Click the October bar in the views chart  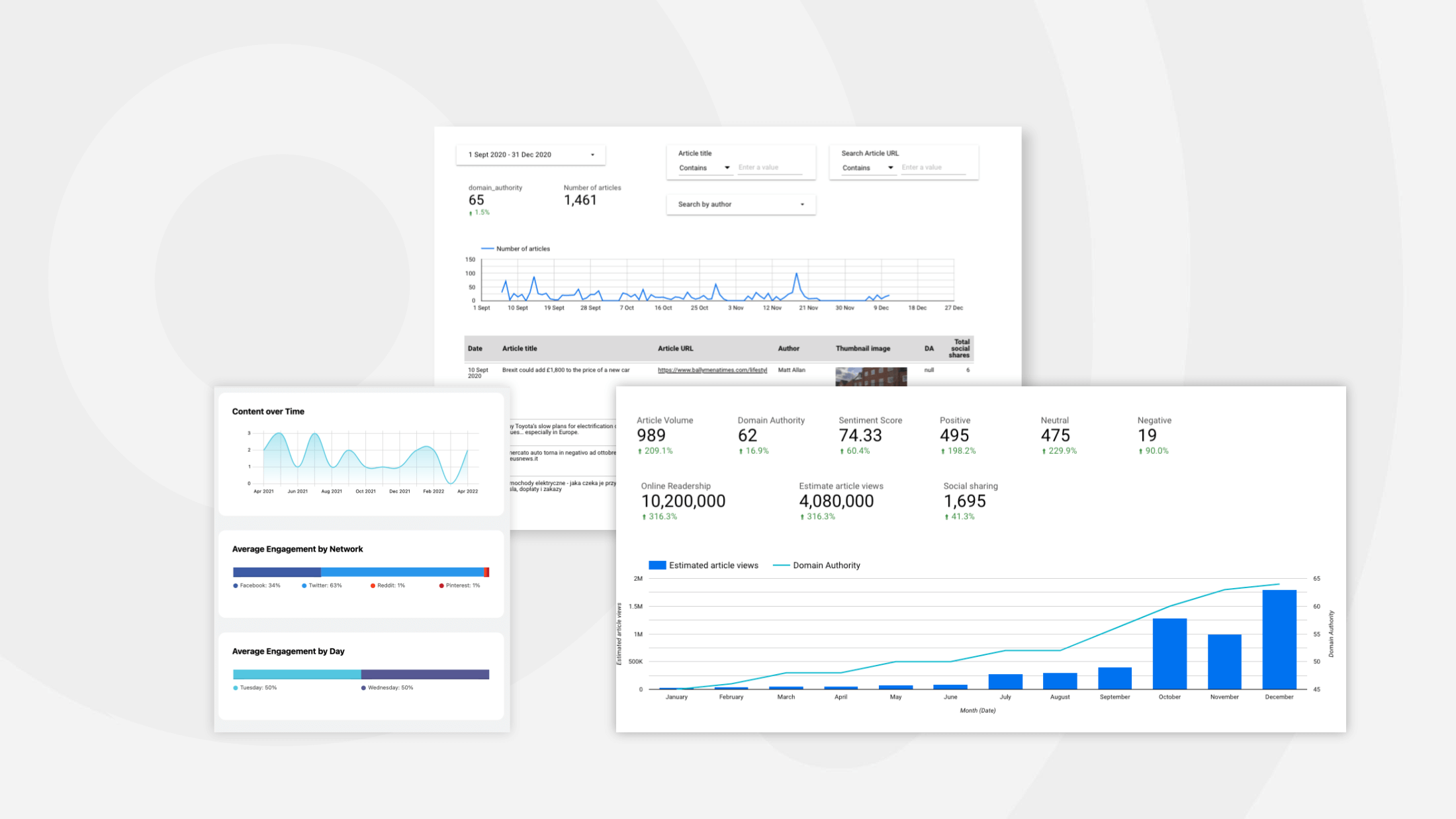1169,654
